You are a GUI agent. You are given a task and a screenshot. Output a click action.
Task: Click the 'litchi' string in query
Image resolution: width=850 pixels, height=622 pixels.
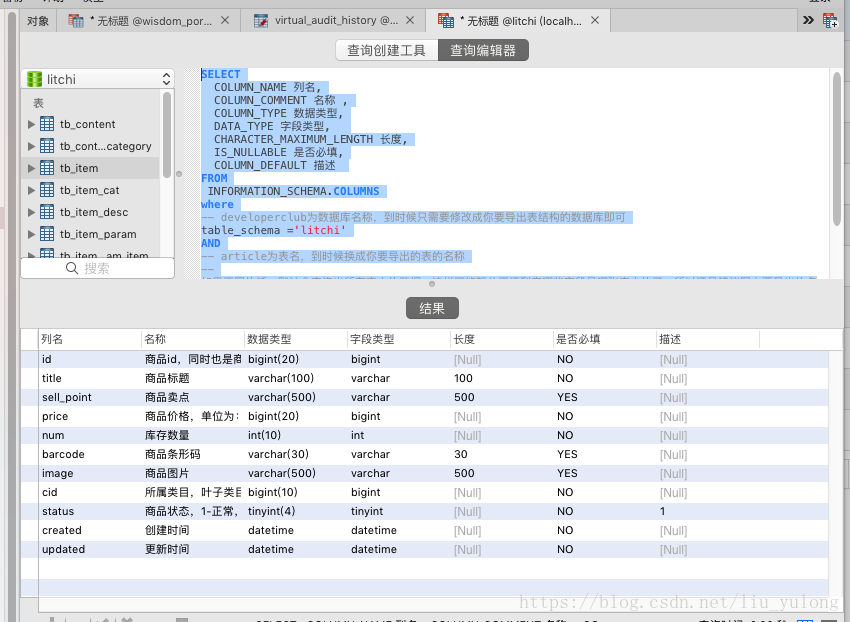tap(320, 230)
